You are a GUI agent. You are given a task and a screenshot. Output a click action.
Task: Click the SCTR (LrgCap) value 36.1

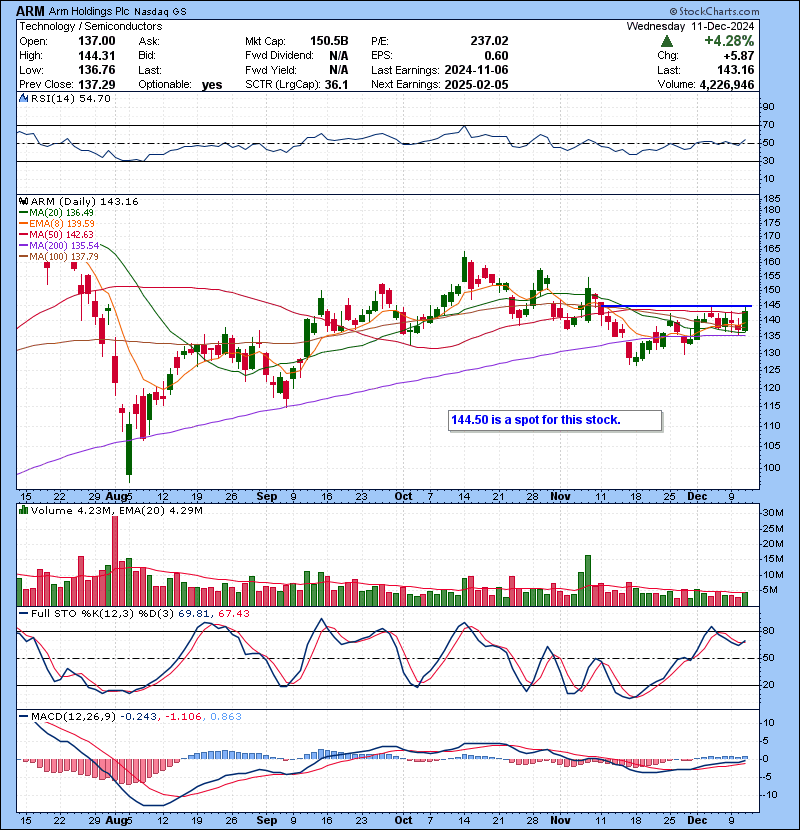[336, 84]
